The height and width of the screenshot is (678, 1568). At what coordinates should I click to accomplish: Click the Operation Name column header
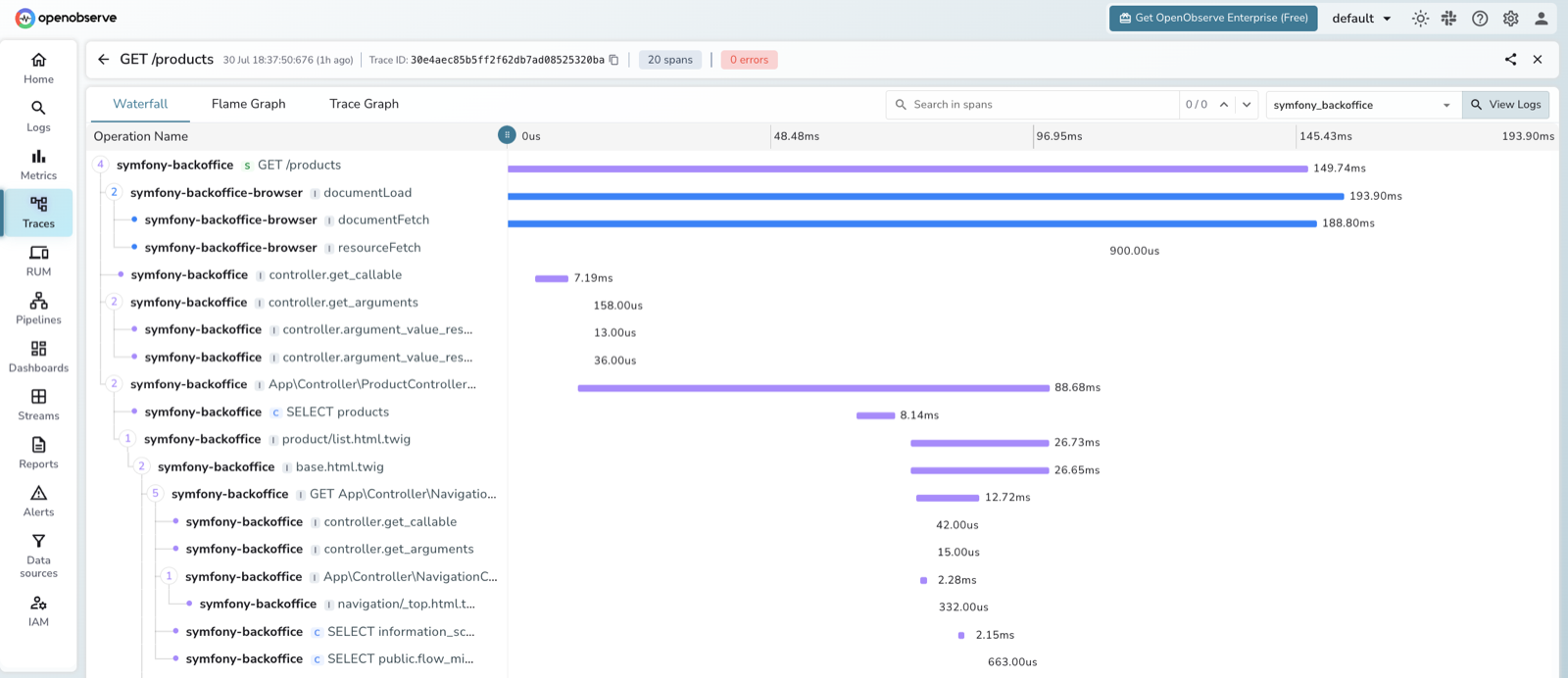140,136
